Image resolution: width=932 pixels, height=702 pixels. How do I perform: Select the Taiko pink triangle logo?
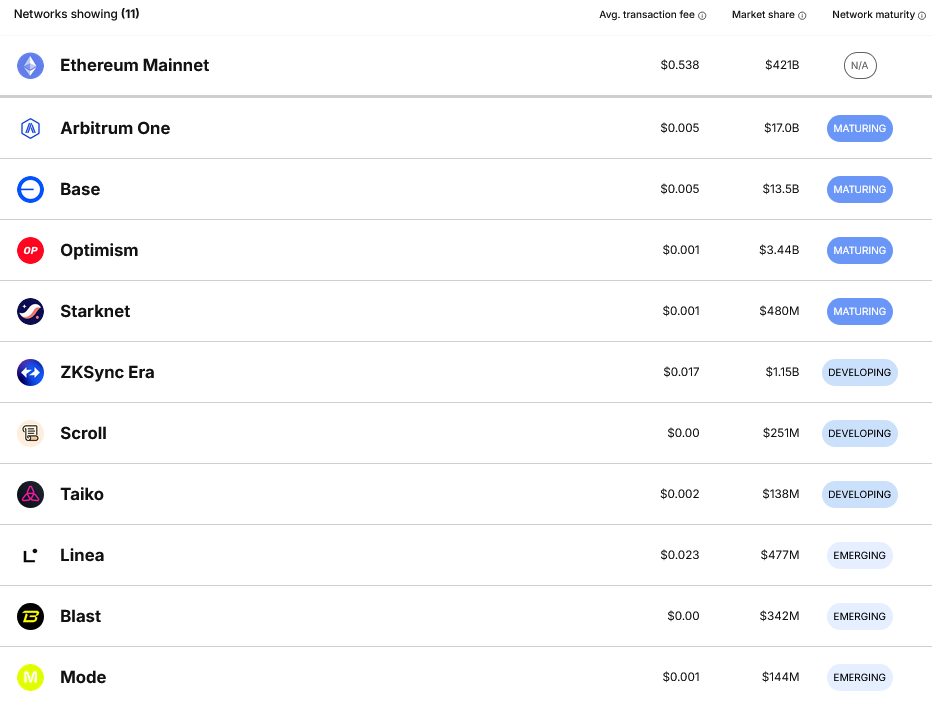[x=30, y=495]
